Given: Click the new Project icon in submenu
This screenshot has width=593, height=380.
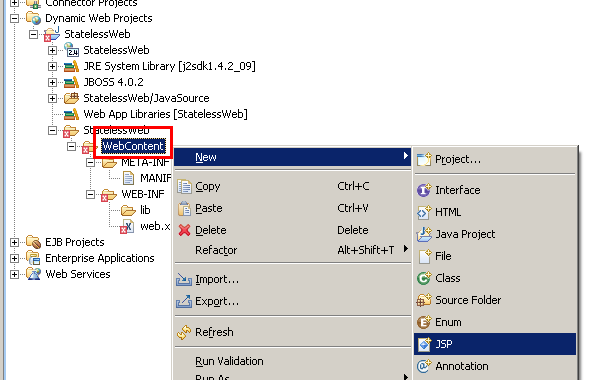Looking at the screenshot, I should (x=424, y=160).
